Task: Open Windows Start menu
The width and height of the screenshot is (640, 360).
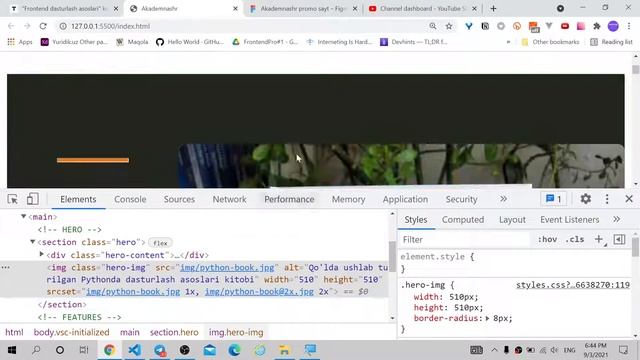Action: (x=11, y=350)
